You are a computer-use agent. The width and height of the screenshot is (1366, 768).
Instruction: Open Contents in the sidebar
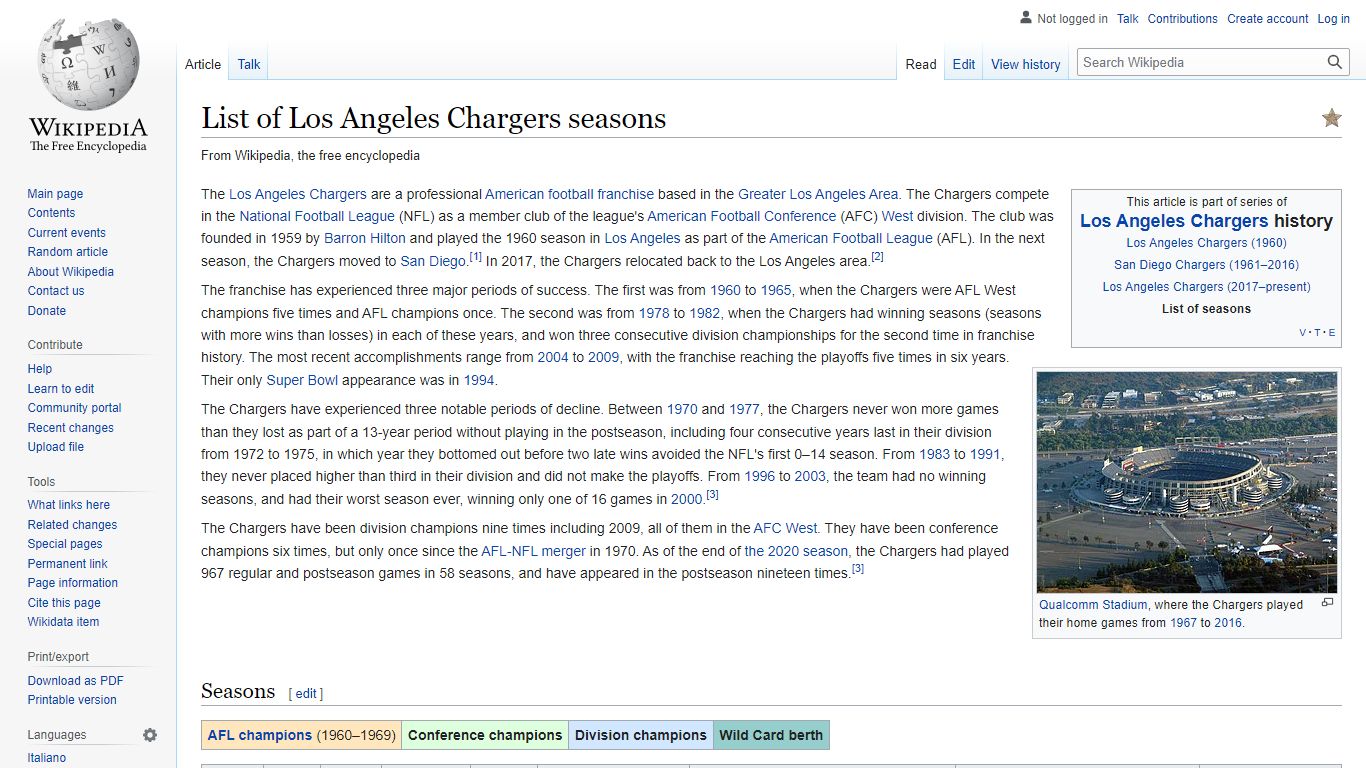tap(51, 213)
